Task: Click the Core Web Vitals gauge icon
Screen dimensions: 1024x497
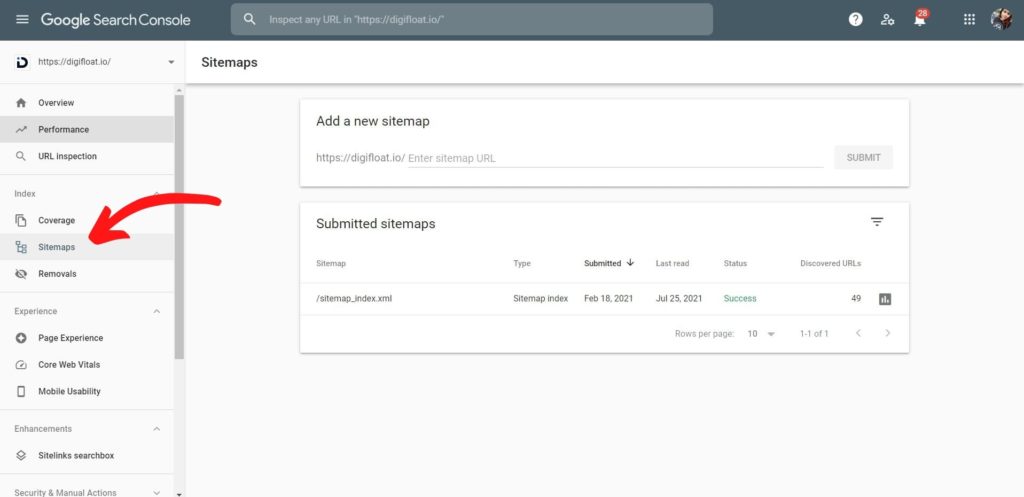Action: (21, 364)
